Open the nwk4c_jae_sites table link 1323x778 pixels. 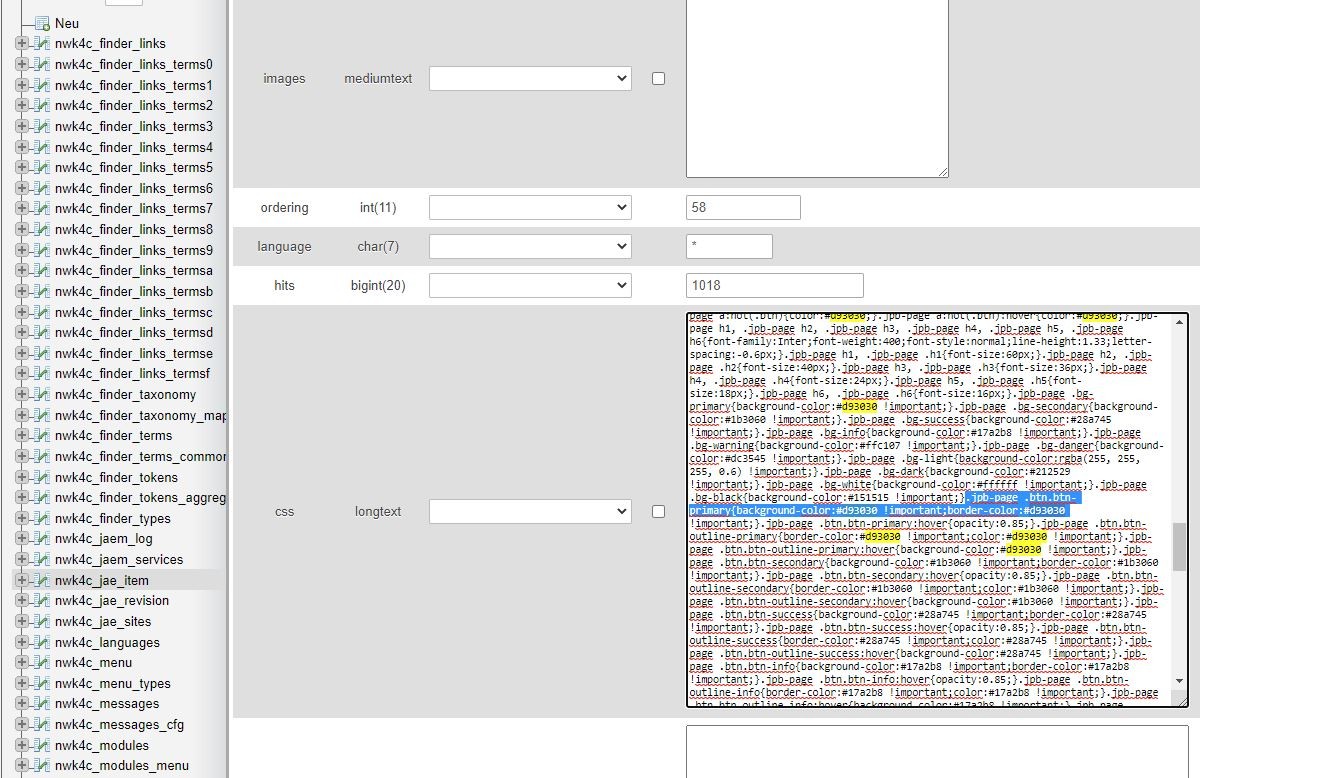(103, 621)
